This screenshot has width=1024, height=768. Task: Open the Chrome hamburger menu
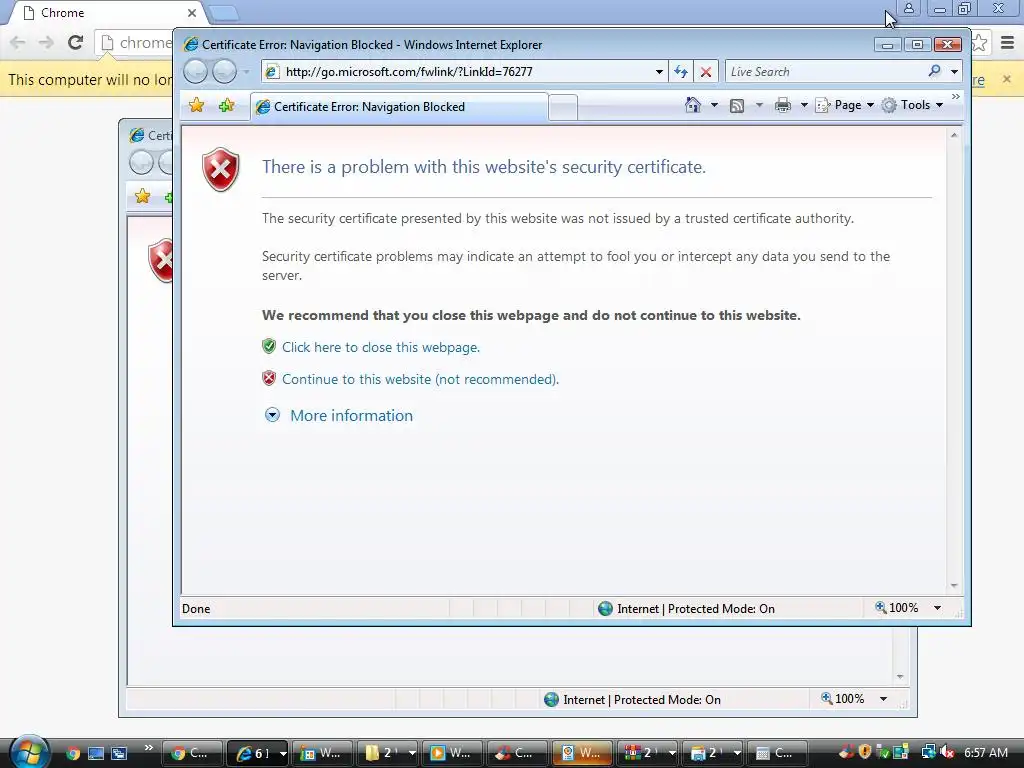(1008, 43)
